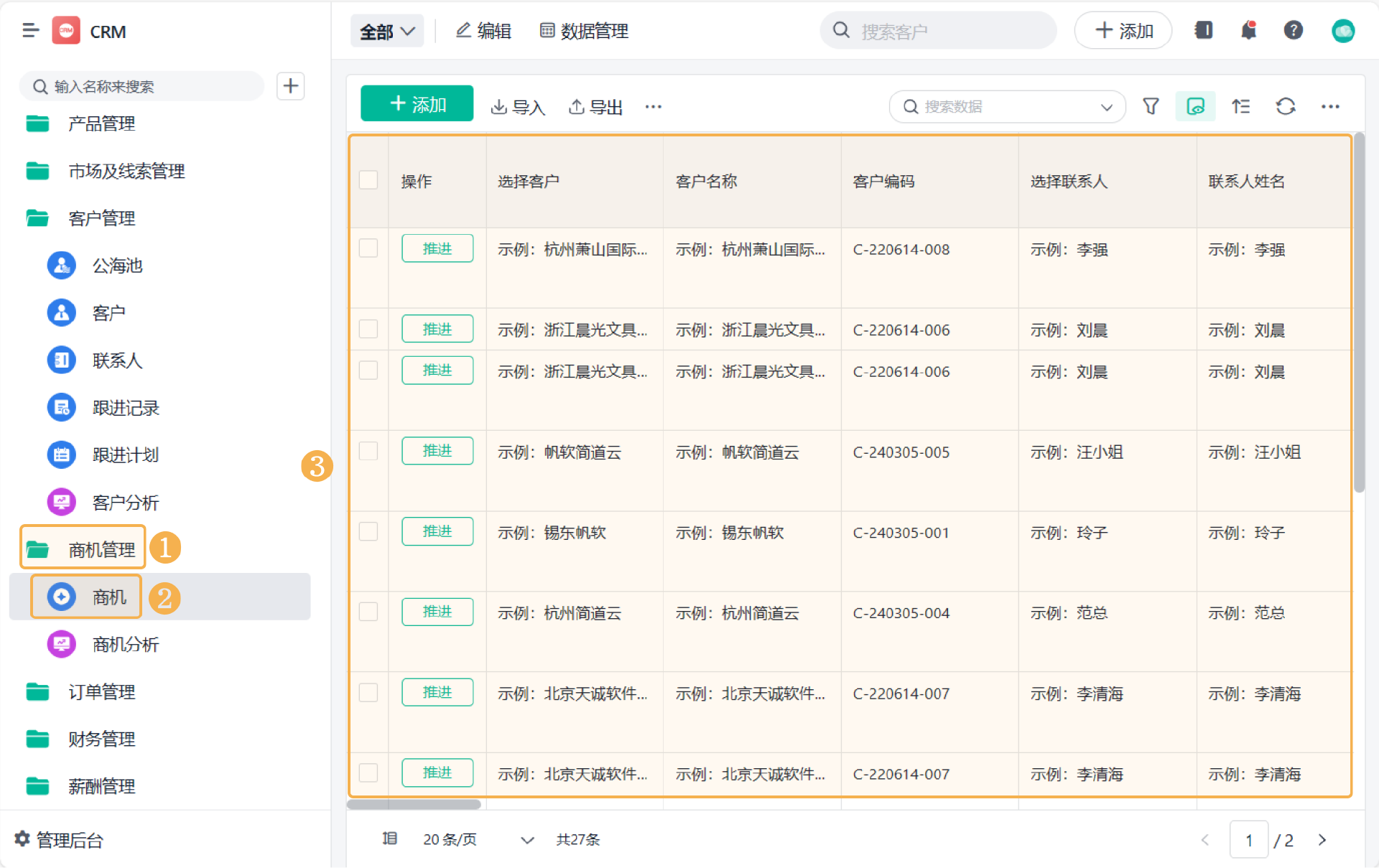Tick checkbox for C-240305-005 row
The height and width of the screenshot is (868, 1379).
click(368, 451)
